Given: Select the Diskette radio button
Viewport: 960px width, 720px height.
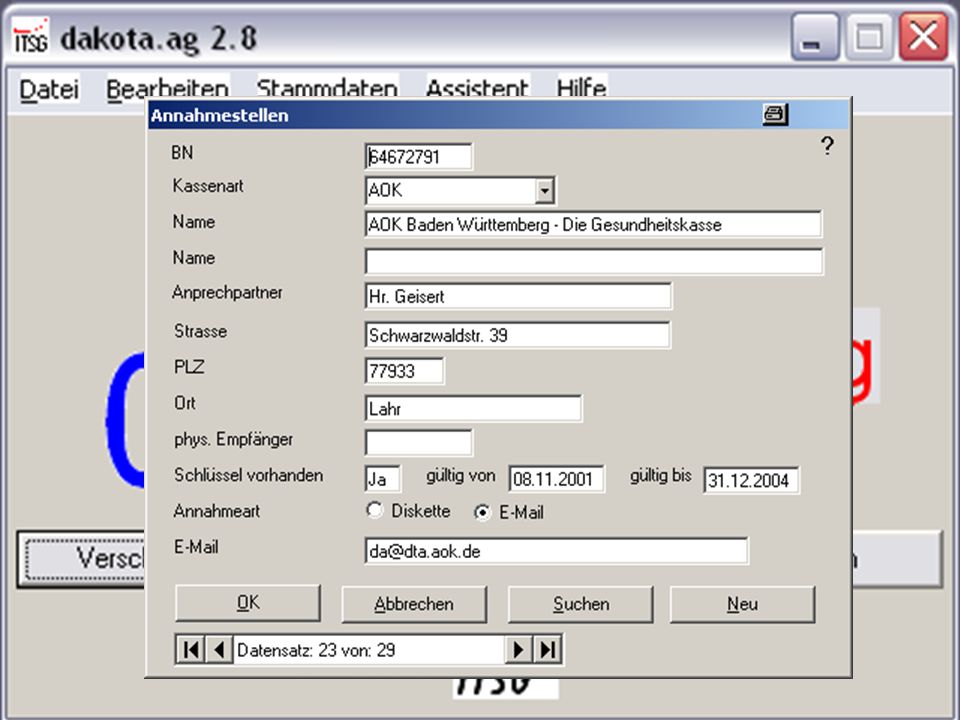Looking at the screenshot, I should coord(374,510).
